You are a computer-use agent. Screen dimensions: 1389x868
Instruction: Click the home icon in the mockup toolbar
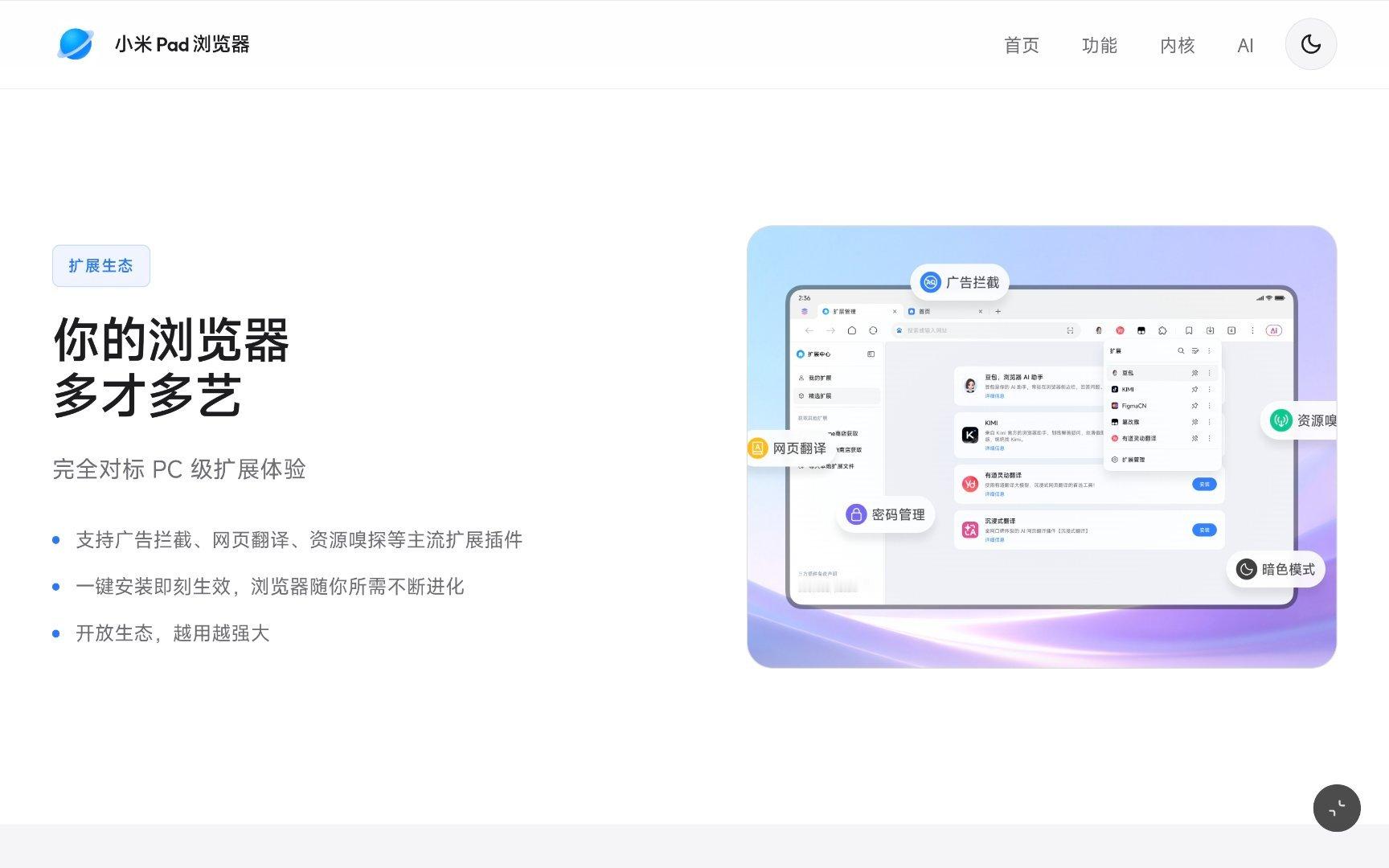[x=852, y=330]
